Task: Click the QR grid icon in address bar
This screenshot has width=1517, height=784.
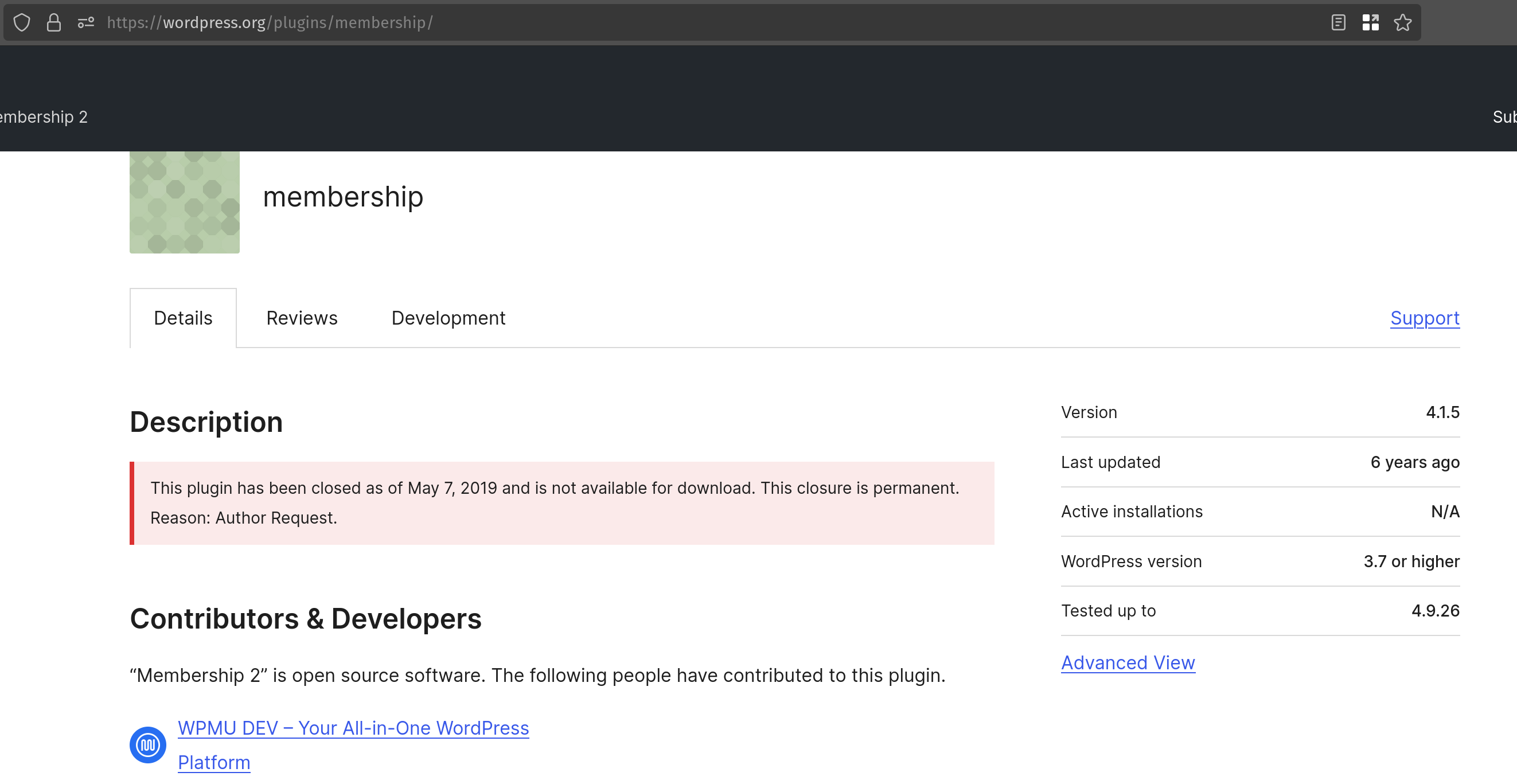Action: pos(1370,22)
